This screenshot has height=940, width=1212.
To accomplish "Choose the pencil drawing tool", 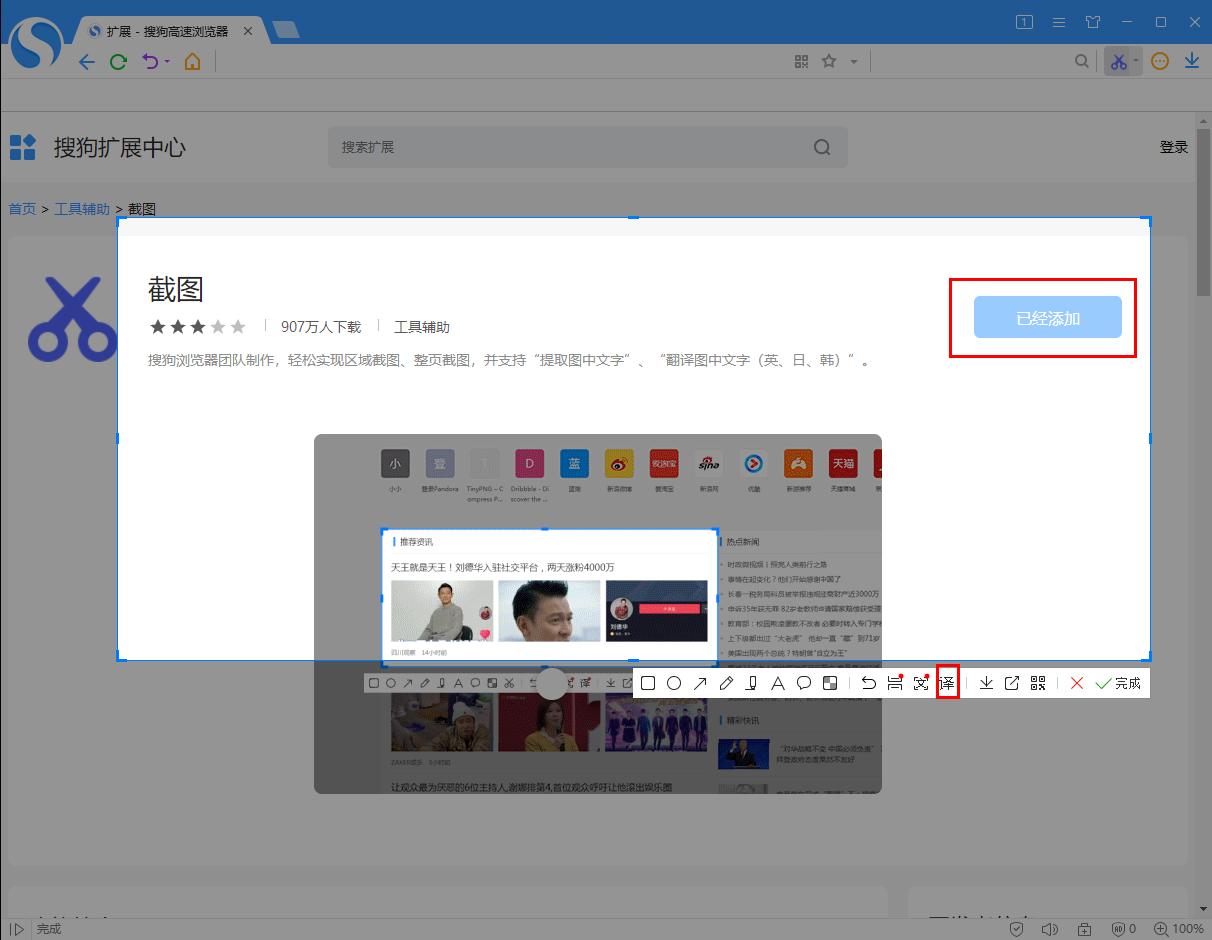I will point(726,683).
